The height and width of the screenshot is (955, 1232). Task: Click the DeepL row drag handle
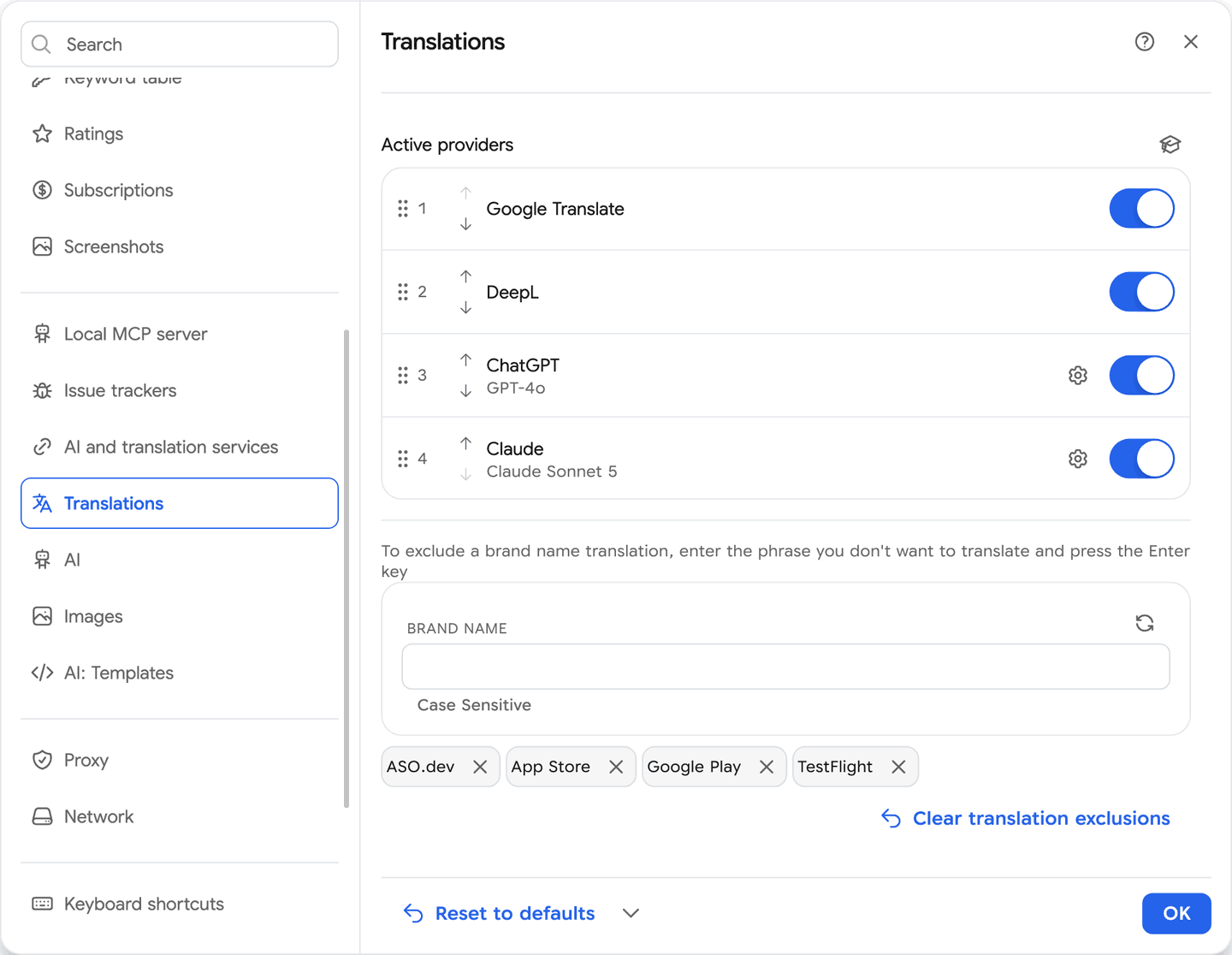403,292
